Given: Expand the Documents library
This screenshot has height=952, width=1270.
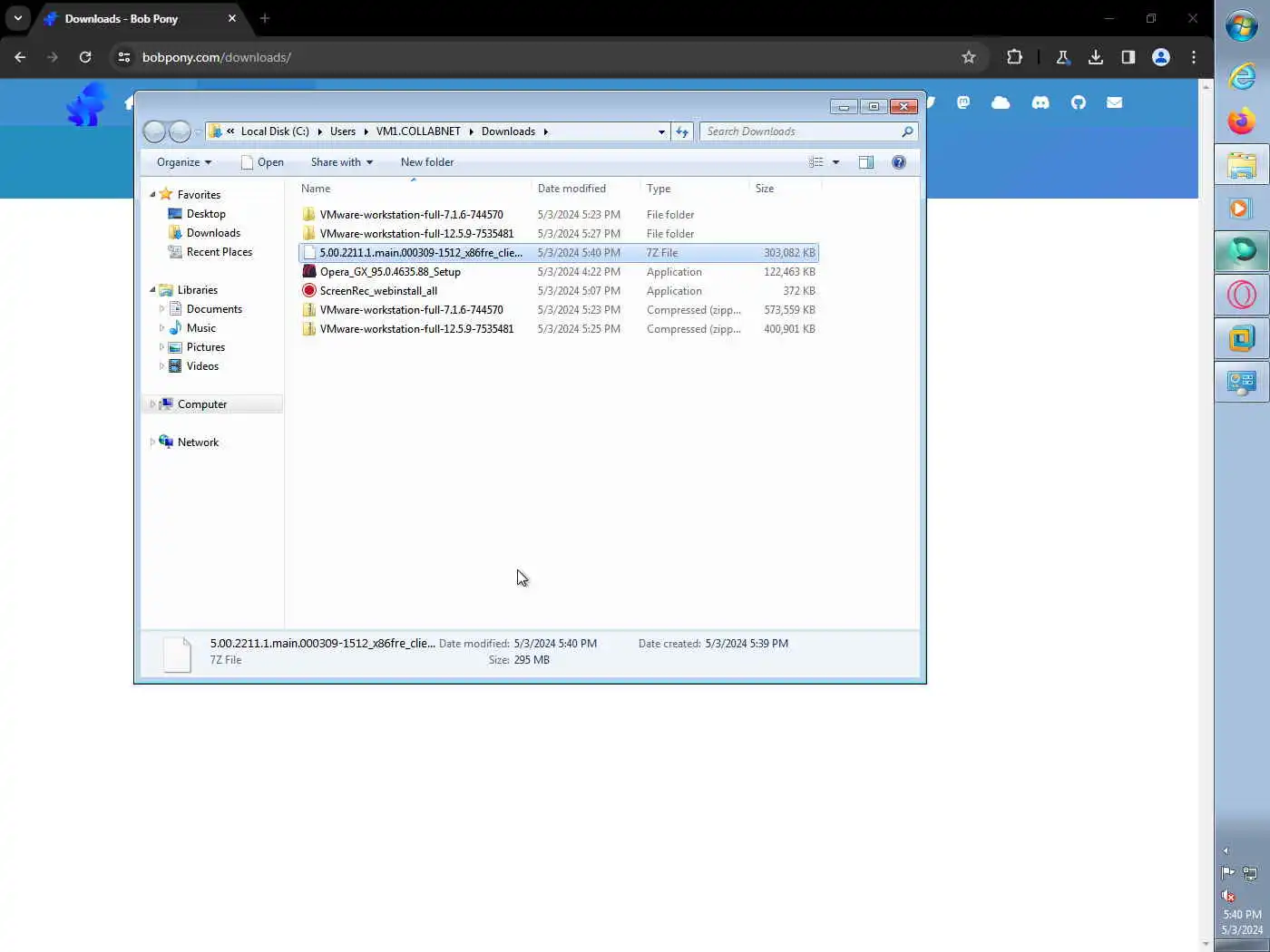Looking at the screenshot, I should 161,309.
